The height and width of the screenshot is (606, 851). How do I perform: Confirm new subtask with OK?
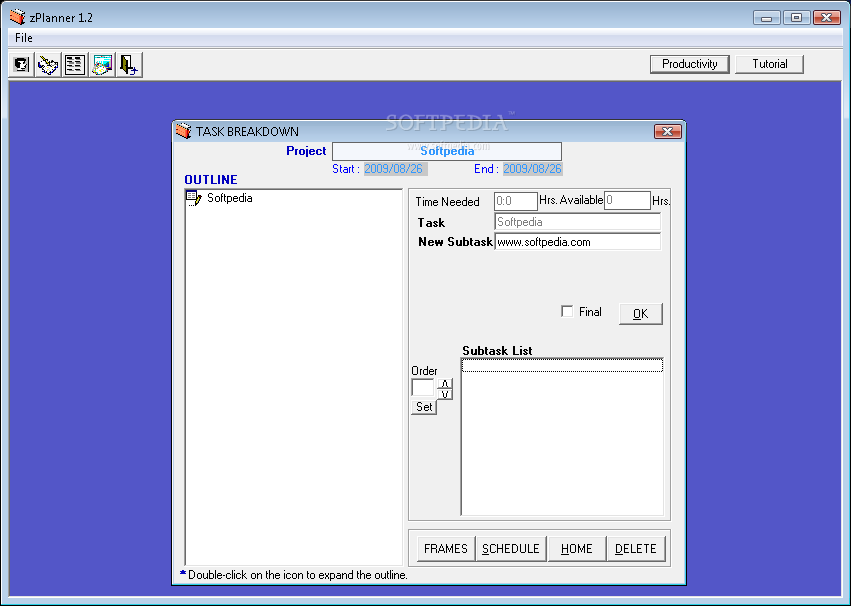640,314
